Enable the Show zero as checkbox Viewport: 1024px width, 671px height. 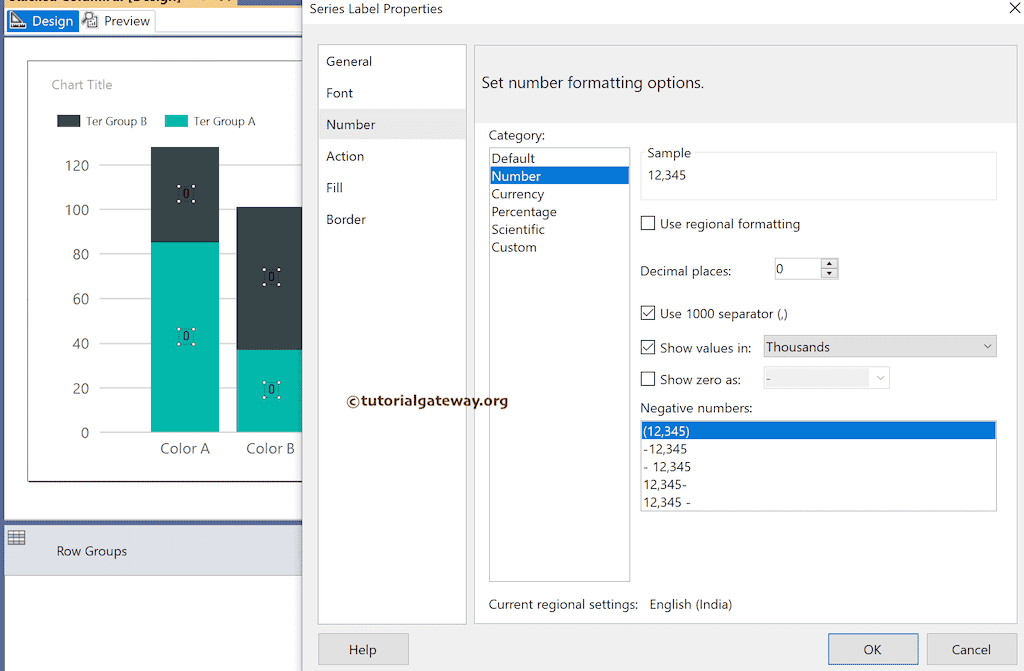tap(647, 379)
